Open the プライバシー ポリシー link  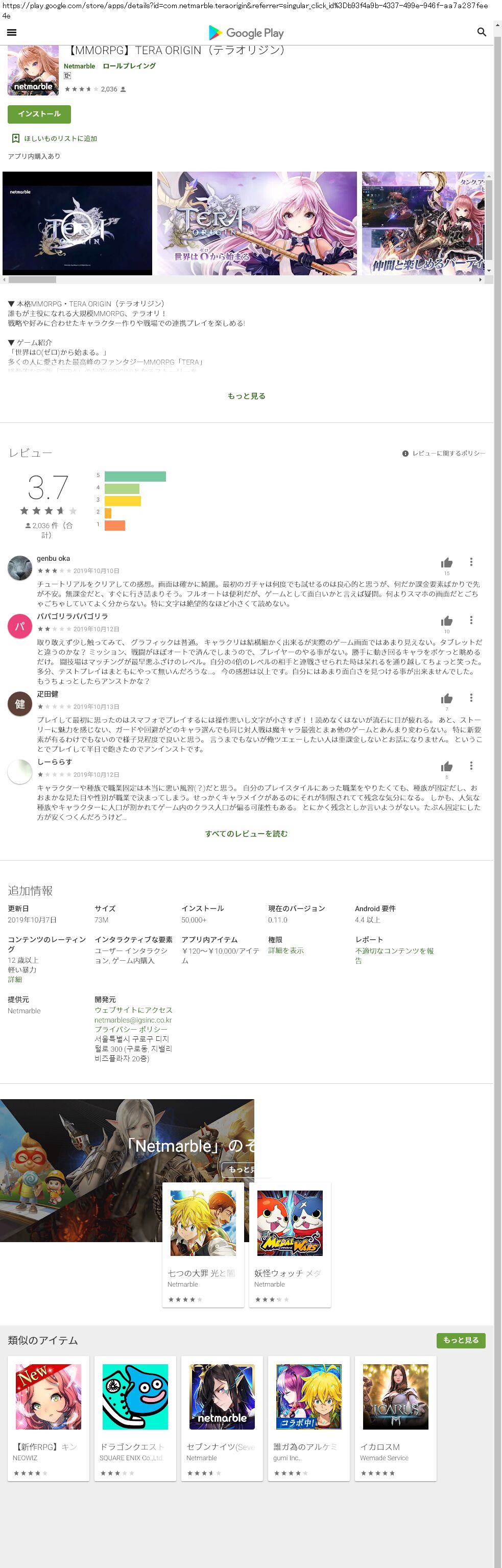[x=131, y=1029]
